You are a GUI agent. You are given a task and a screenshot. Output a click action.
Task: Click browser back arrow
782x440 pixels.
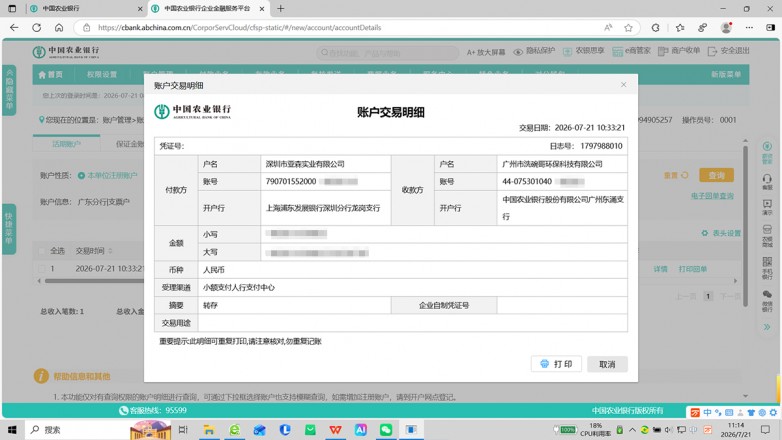(x=14, y=27)
